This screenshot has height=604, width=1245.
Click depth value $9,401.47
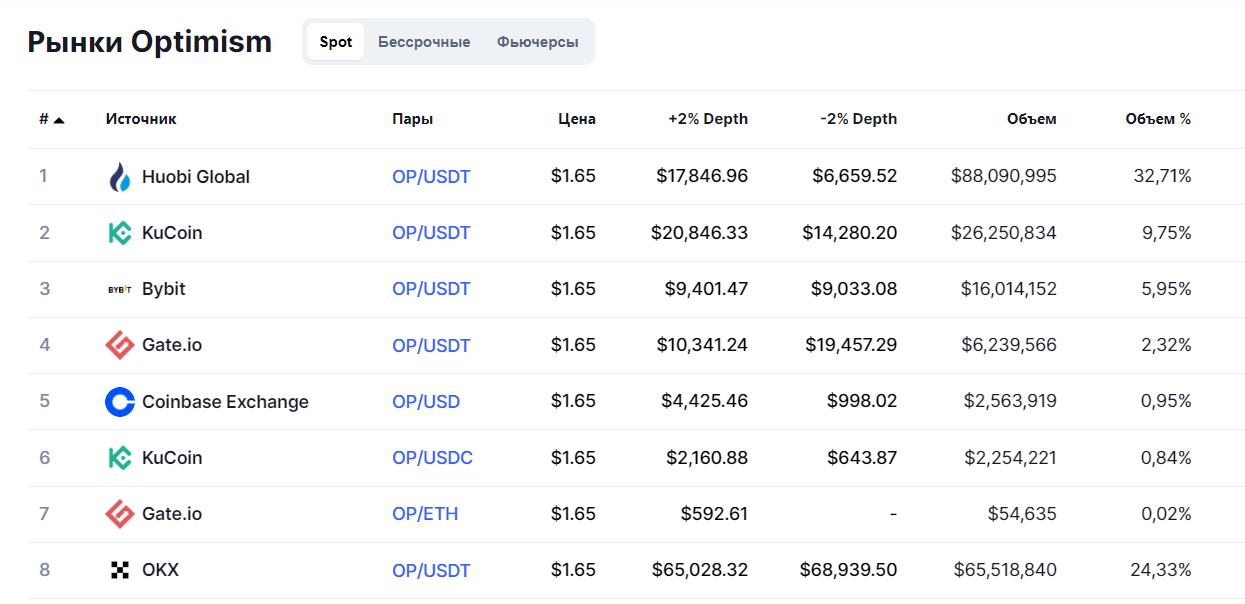point(706,288)
